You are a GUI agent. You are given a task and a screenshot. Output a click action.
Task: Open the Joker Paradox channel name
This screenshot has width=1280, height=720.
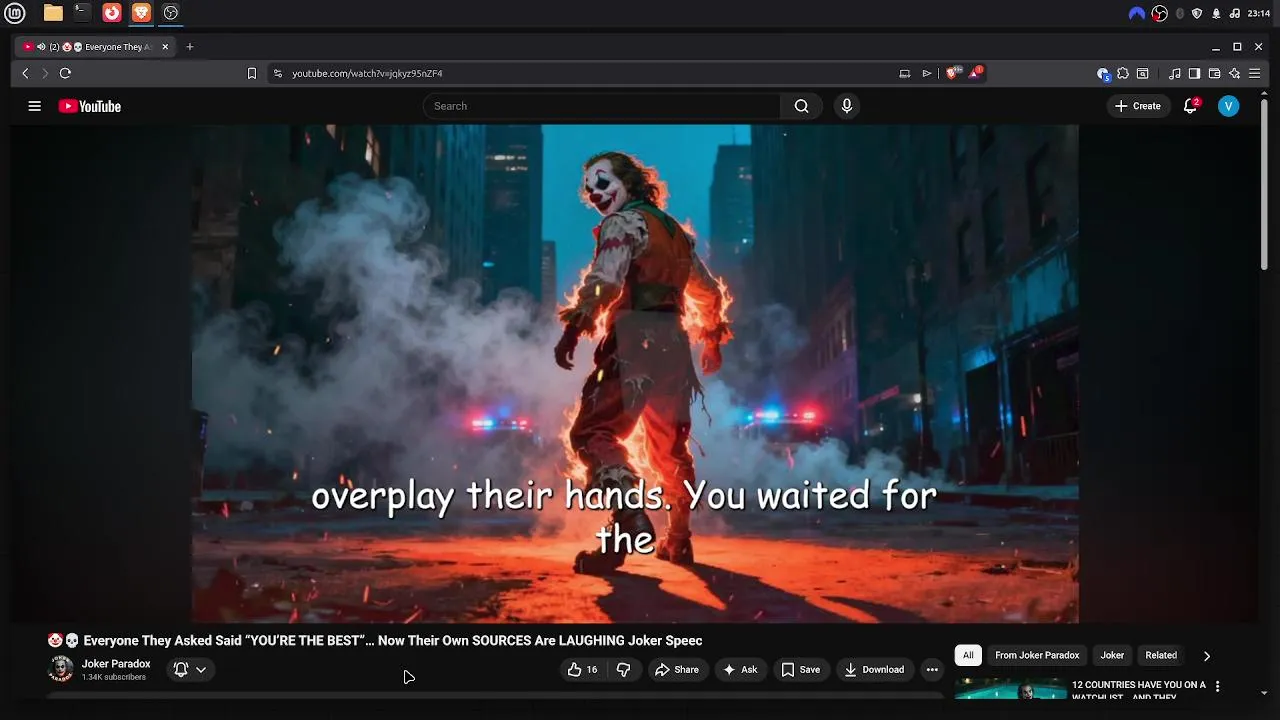point(116,664)
